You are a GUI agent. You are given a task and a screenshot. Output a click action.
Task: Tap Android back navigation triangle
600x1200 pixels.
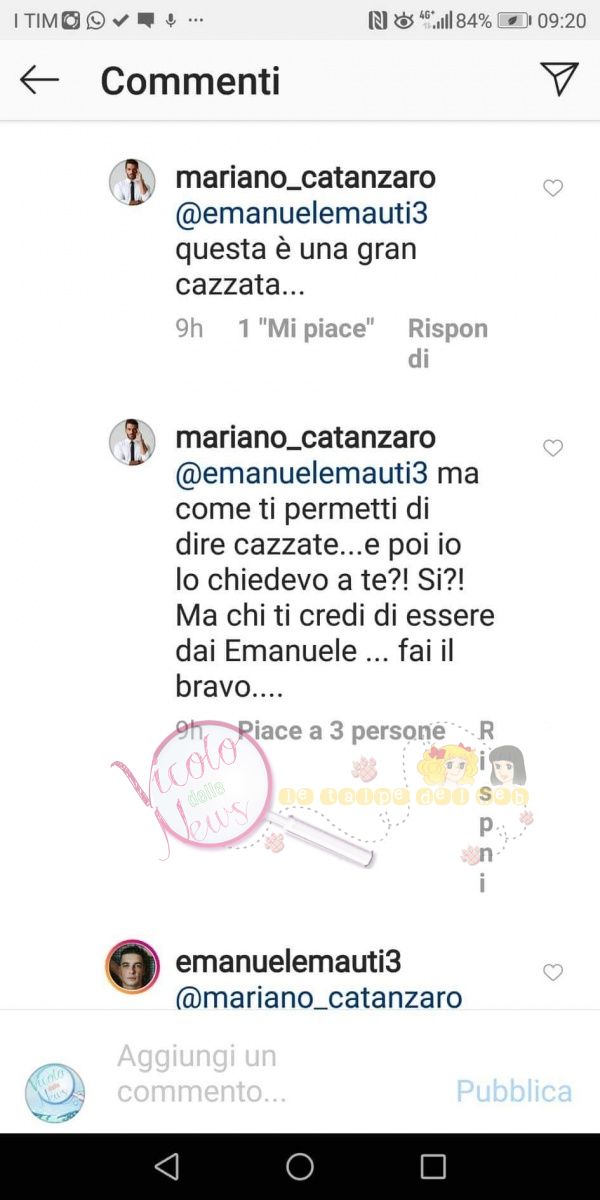tap(167, 1166)
